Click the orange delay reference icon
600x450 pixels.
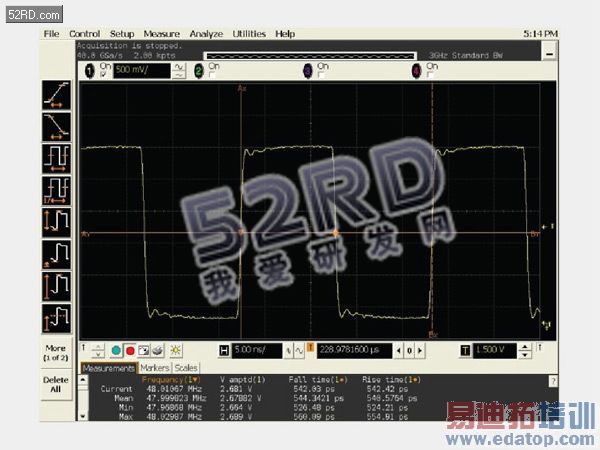click(x=310, y=347)
